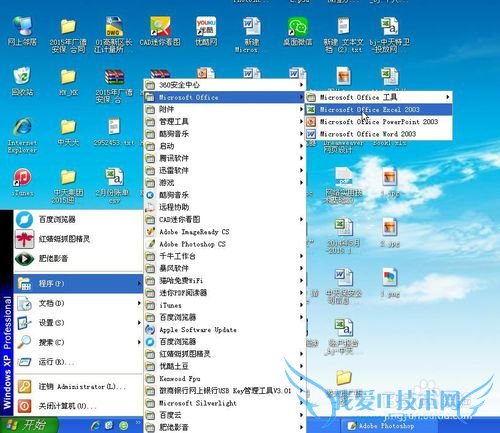Select the Microsoft Office programs folder
The height and width of the screenshot is (433, 500).
tap(224, 97)
